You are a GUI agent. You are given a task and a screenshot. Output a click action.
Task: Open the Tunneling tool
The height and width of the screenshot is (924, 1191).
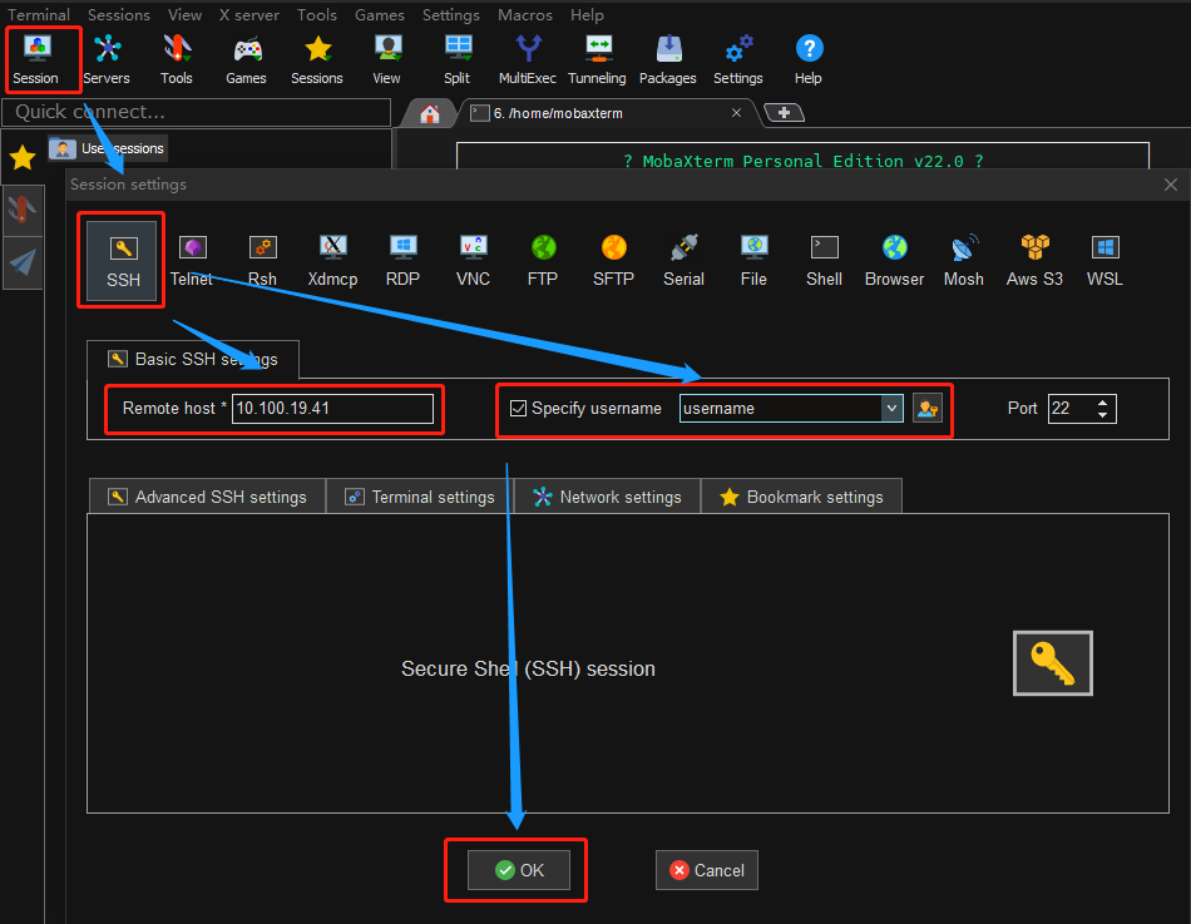tap(597, 59)
